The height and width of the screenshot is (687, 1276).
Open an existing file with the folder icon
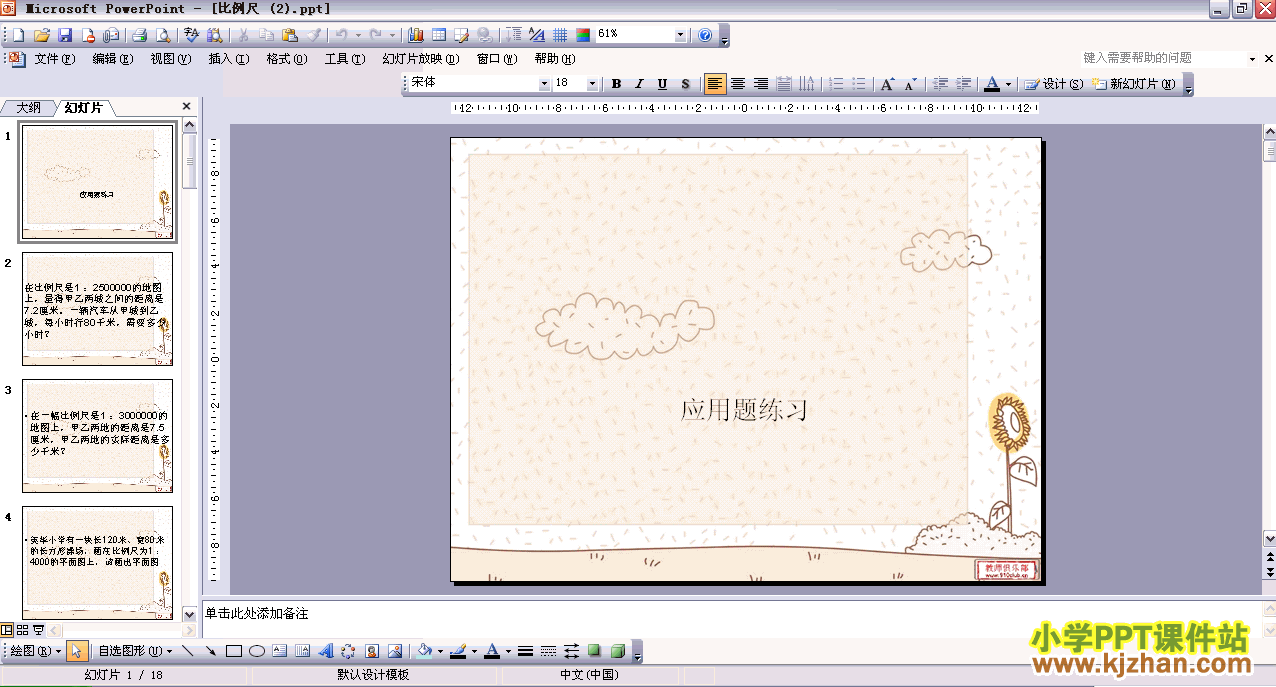(42, 35)
